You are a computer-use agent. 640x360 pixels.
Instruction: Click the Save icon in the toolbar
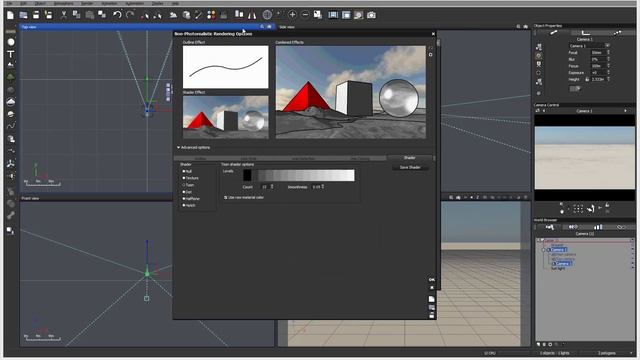pos(36,15)
